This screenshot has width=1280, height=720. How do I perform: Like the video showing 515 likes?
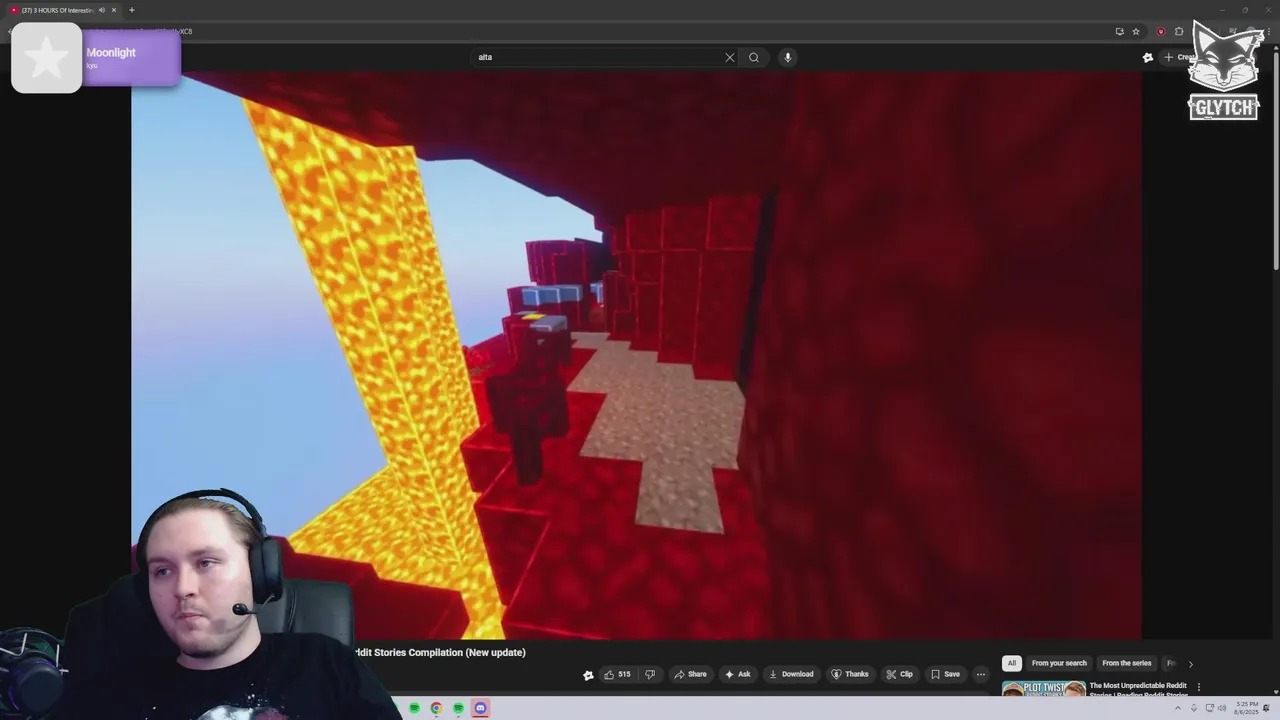(x=616, y=674)
